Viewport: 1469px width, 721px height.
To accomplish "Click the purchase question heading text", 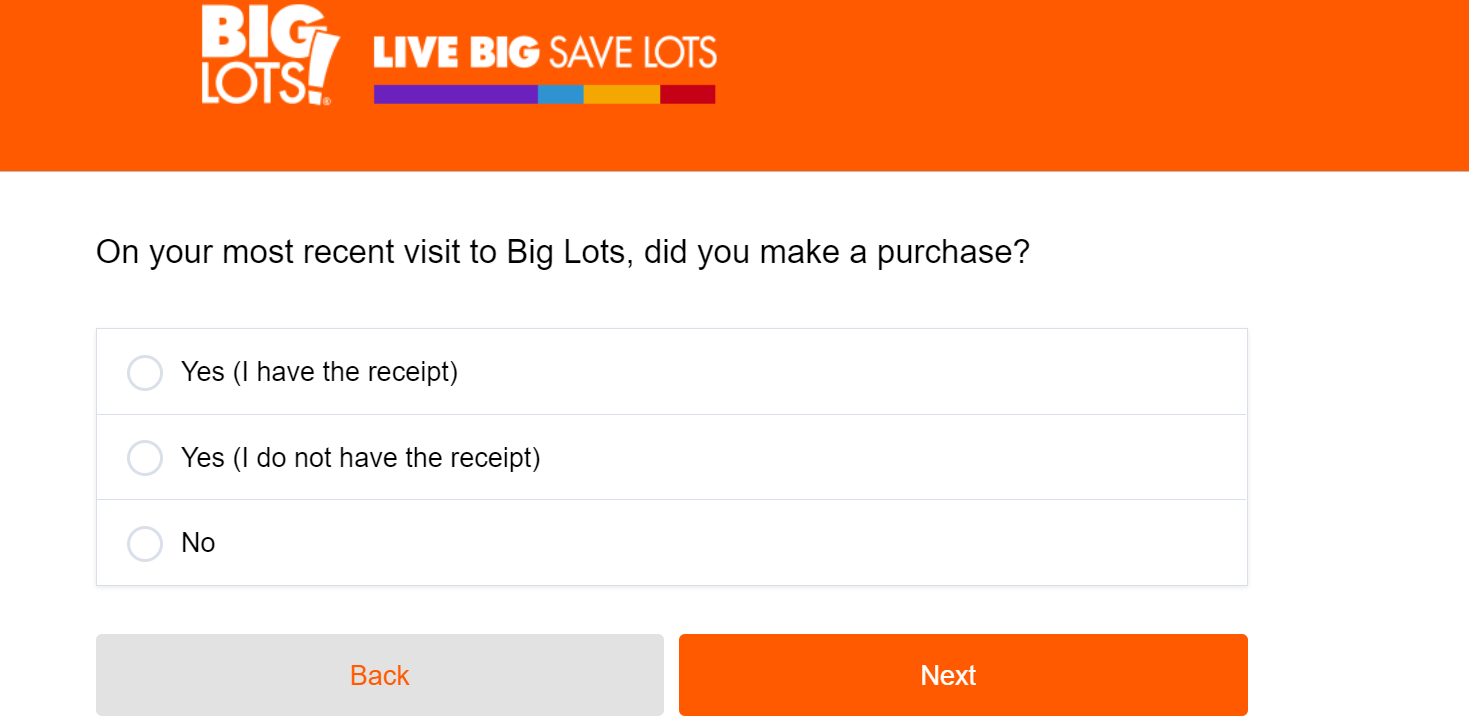I will [562, 252].
